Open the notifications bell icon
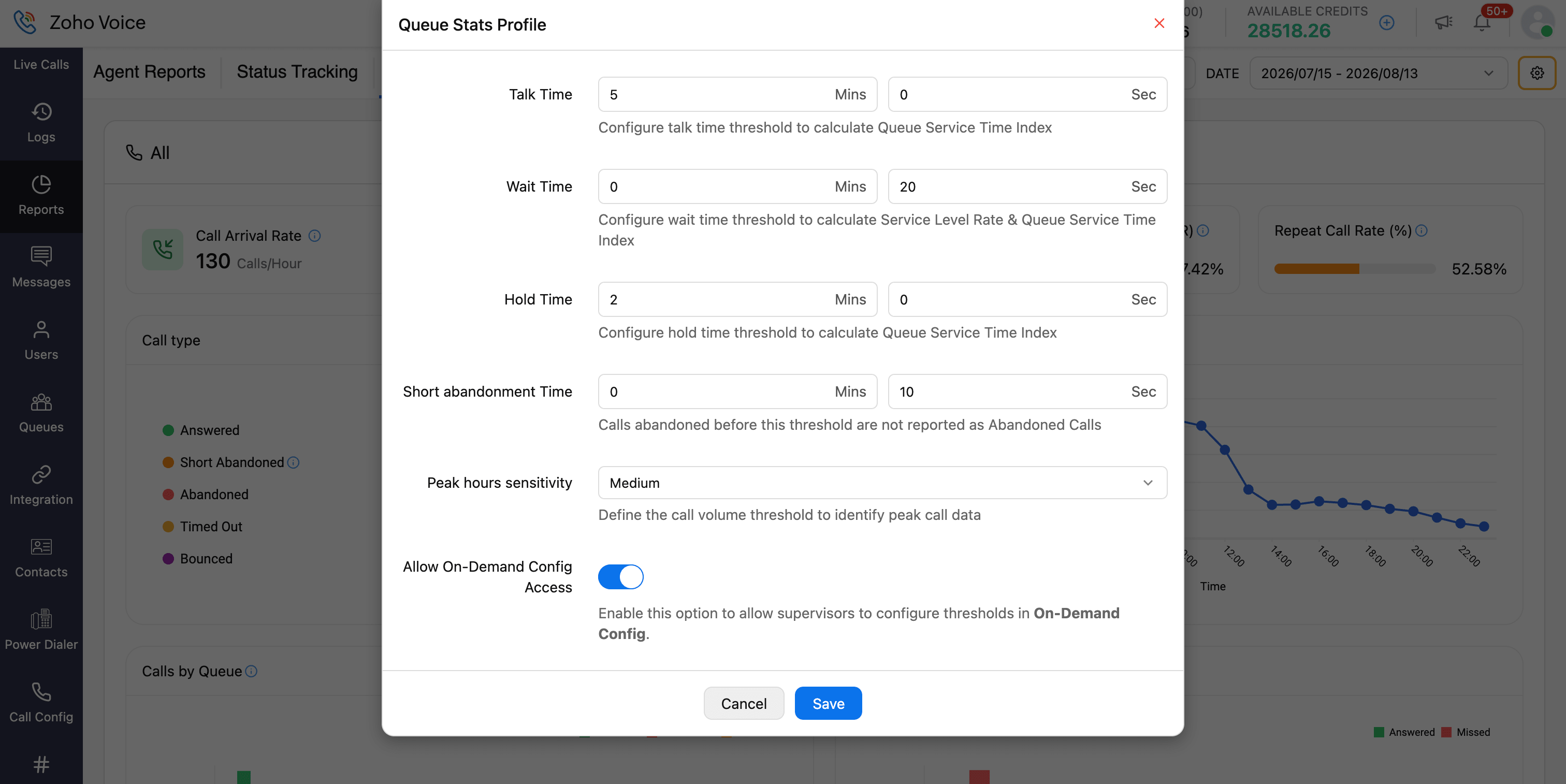Viewport: 1566px width, 784px height. 1482,22
